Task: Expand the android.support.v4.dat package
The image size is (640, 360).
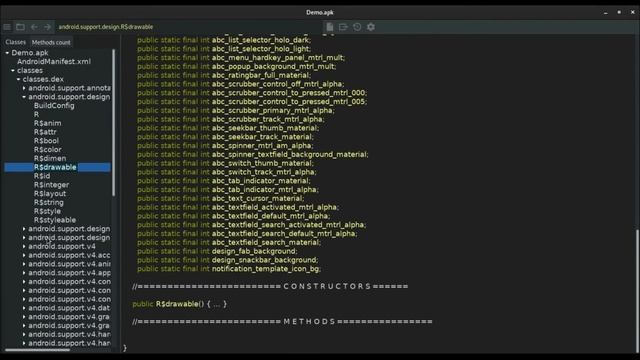Action: click(24, 308)
